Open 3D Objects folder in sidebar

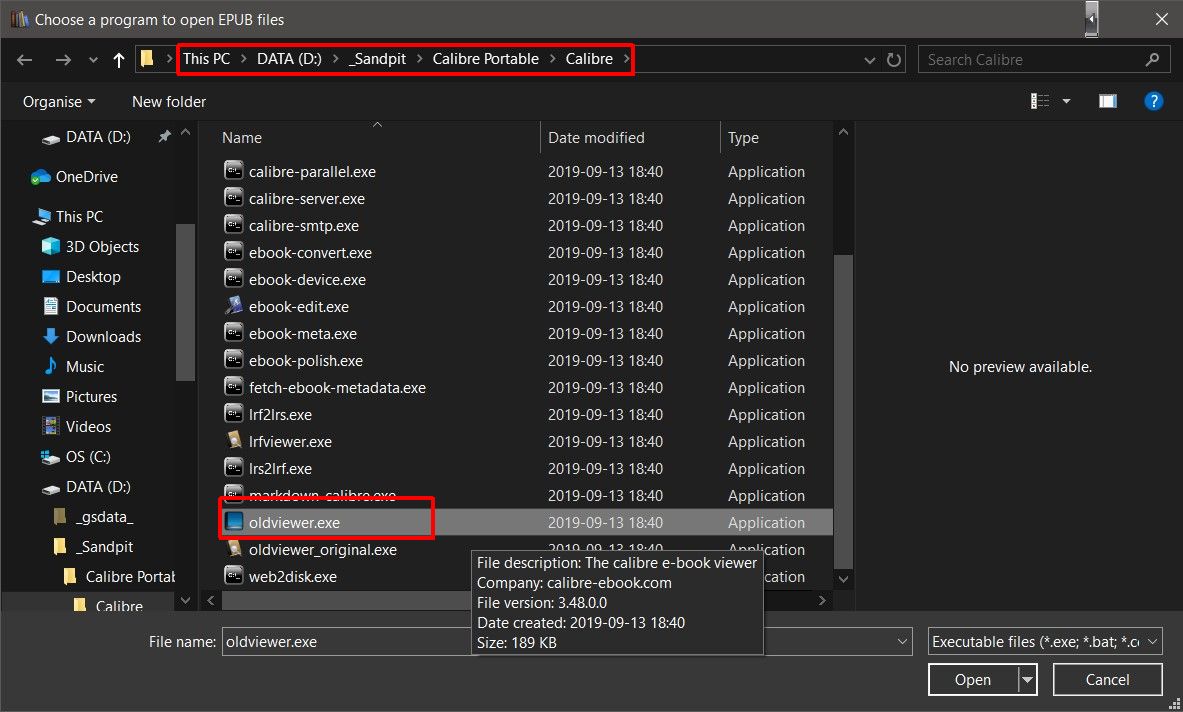pos(102,247)
